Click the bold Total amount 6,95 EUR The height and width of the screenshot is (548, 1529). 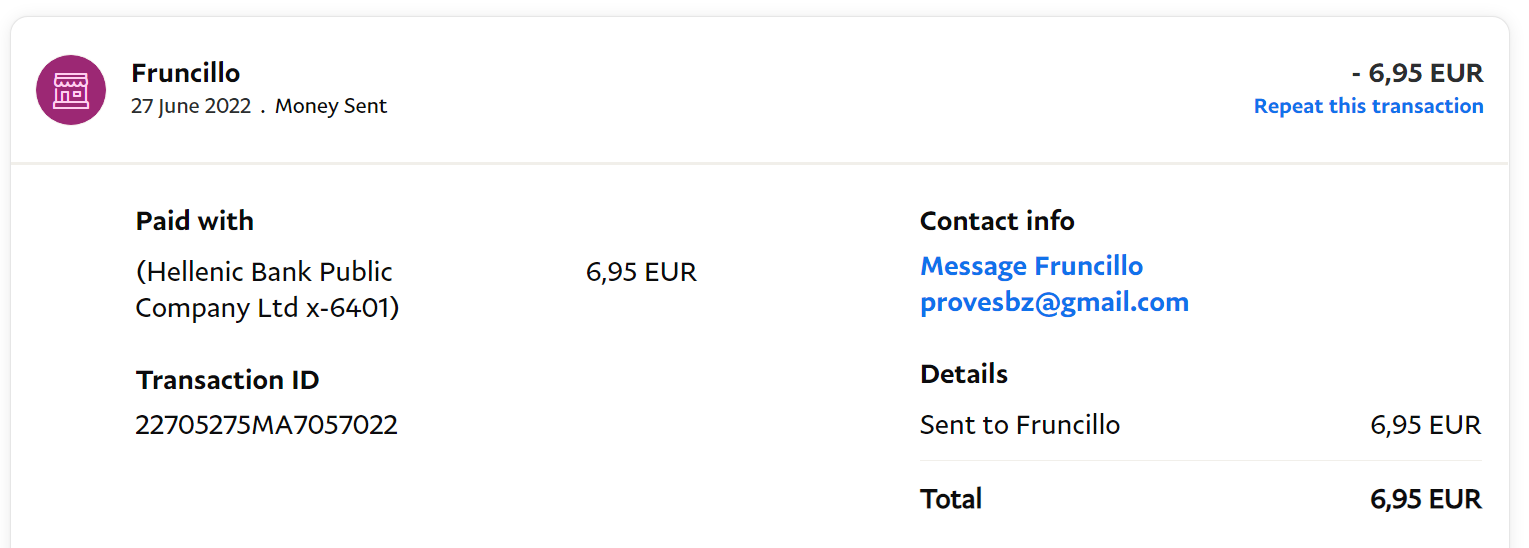point(1425,498)
